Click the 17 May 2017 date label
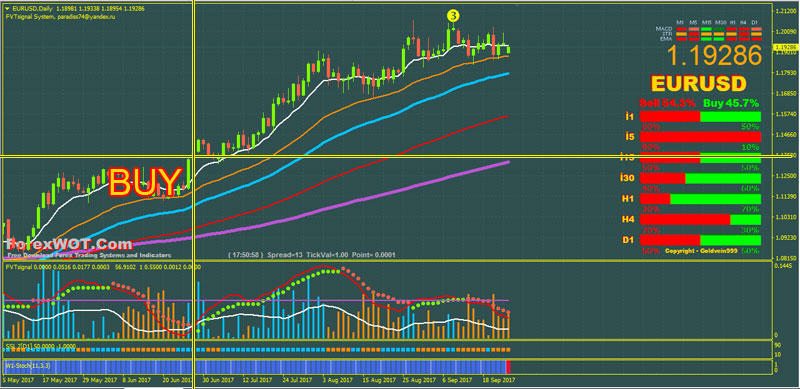 (59, 380)
